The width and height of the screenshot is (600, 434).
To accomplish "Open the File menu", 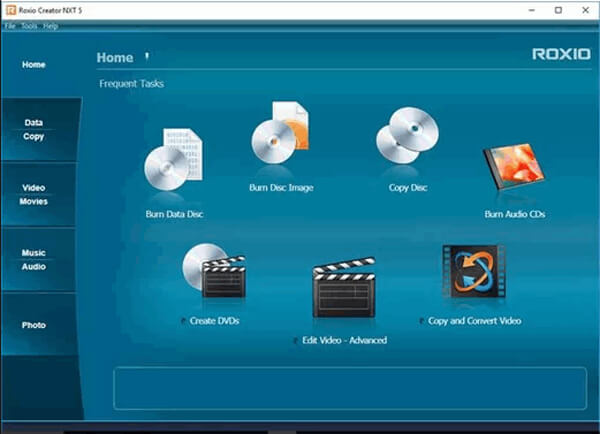I will point(10,26).
